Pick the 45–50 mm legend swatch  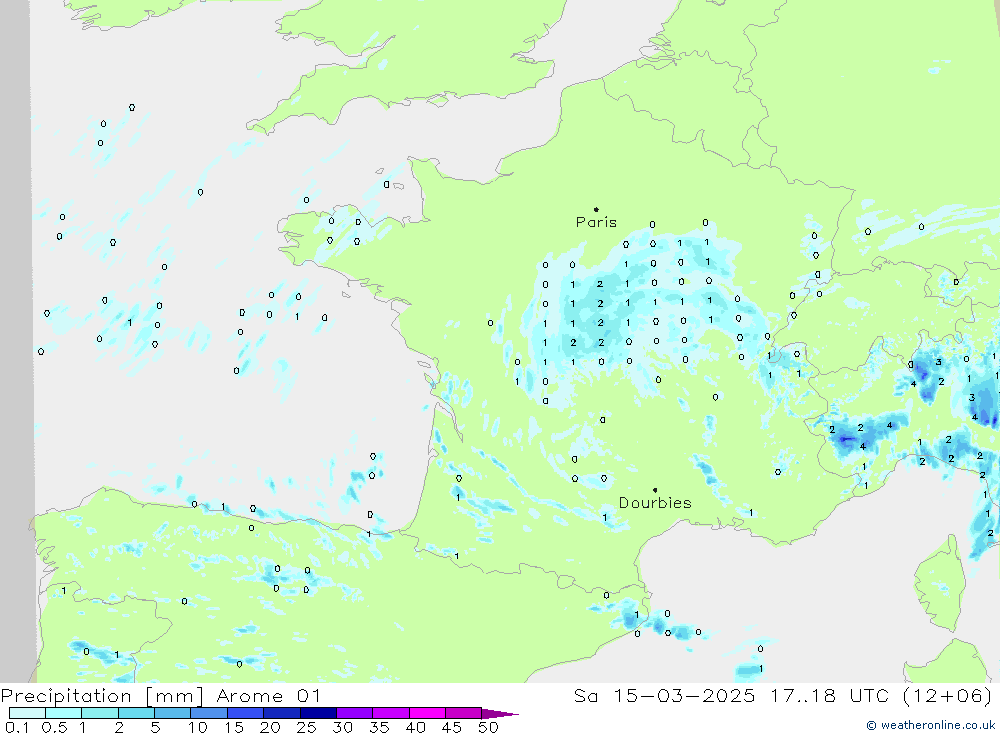[x=464, y=713]
